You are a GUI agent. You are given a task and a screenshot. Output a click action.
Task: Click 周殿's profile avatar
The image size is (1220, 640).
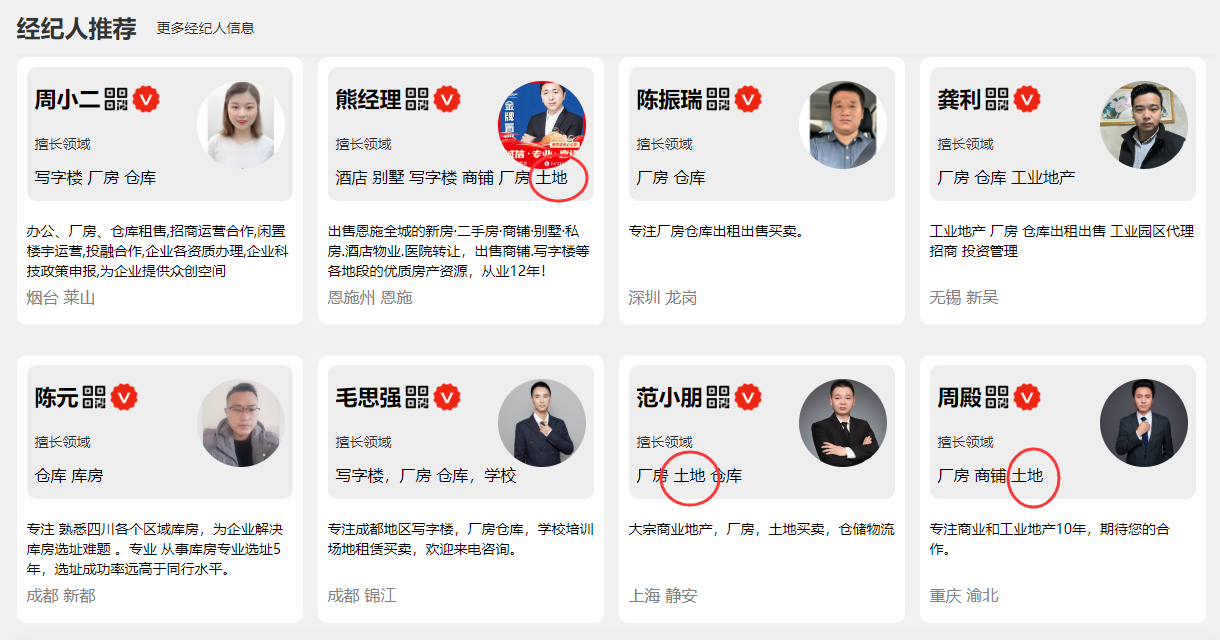tap(1144, 423)
